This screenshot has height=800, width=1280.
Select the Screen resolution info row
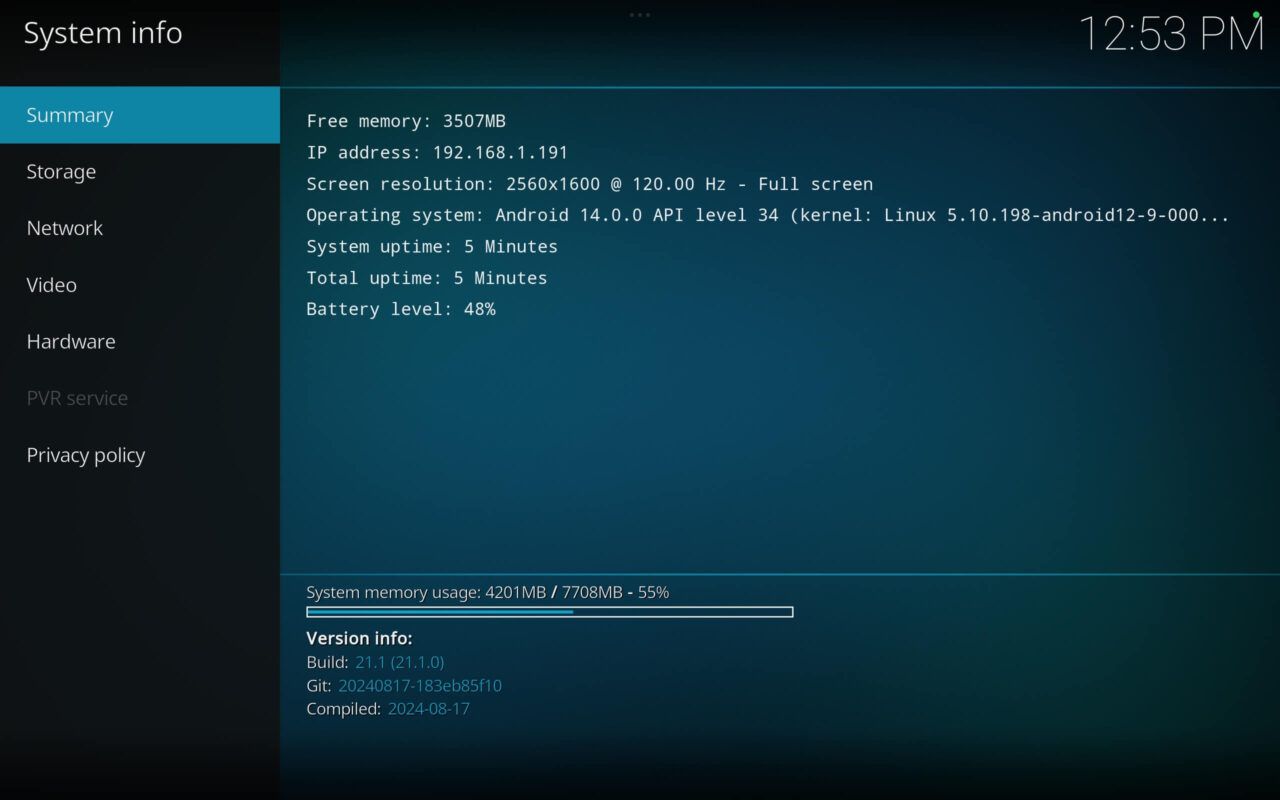click(x=589, y=184)
